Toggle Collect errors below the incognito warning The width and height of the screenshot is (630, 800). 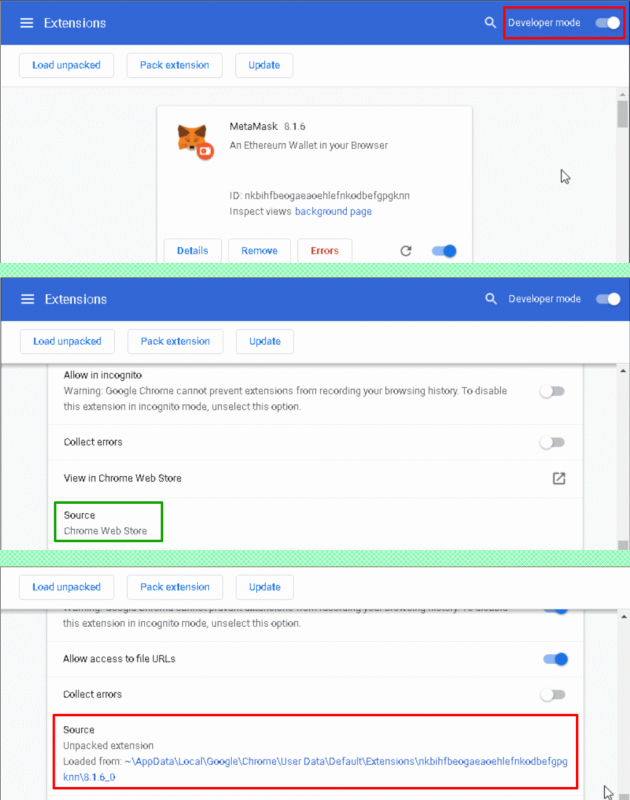click(552, 442)
